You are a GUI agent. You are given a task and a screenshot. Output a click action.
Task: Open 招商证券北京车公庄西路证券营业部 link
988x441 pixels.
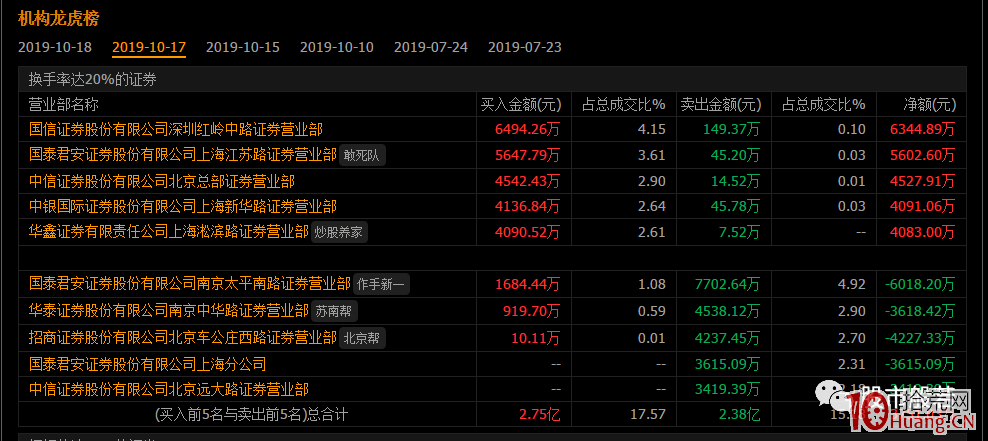tap(183, 338)
